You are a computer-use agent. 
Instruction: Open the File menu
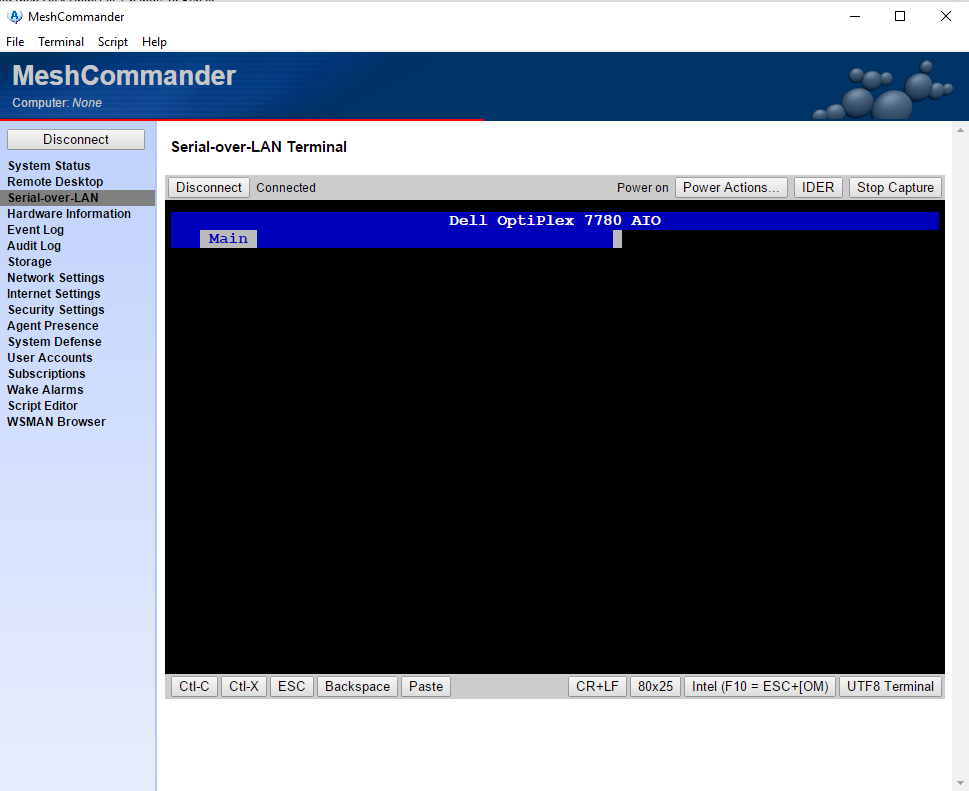tap(15, 42)
